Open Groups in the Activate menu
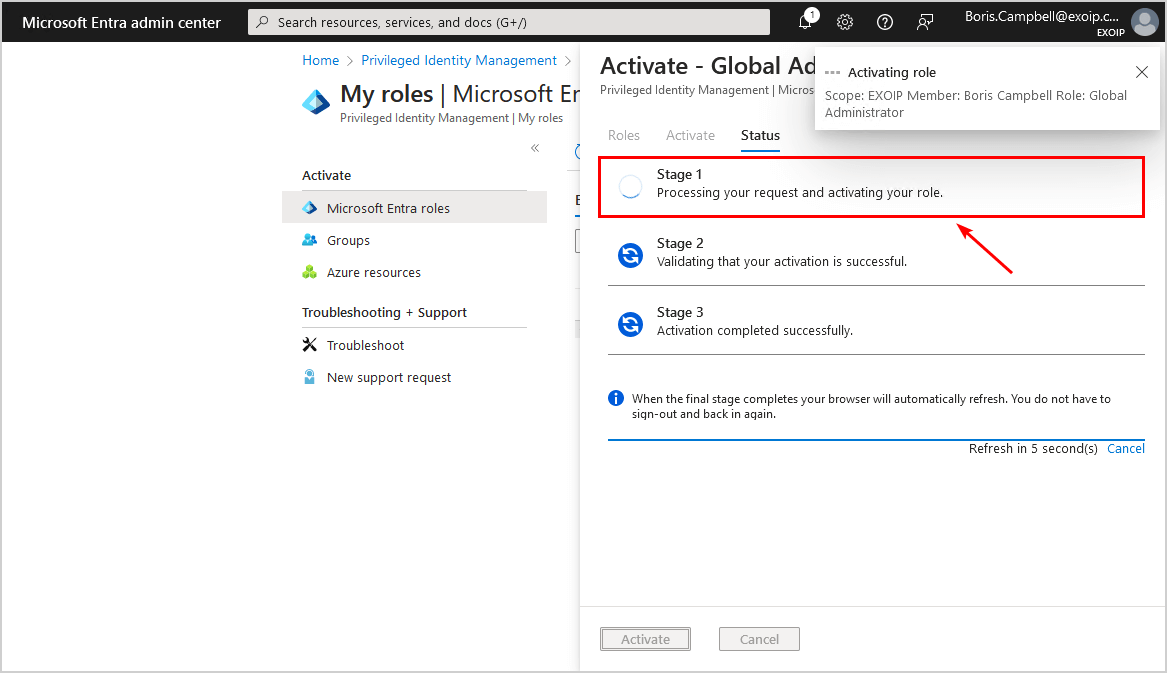 [x=348, y=240]
